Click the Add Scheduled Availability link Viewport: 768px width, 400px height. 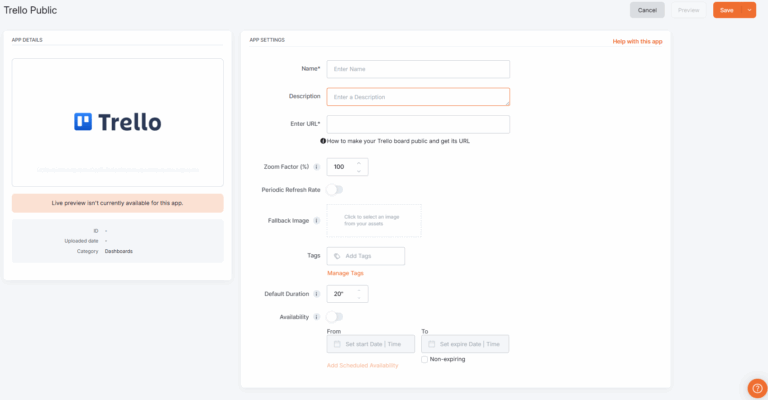pos(362,366)
